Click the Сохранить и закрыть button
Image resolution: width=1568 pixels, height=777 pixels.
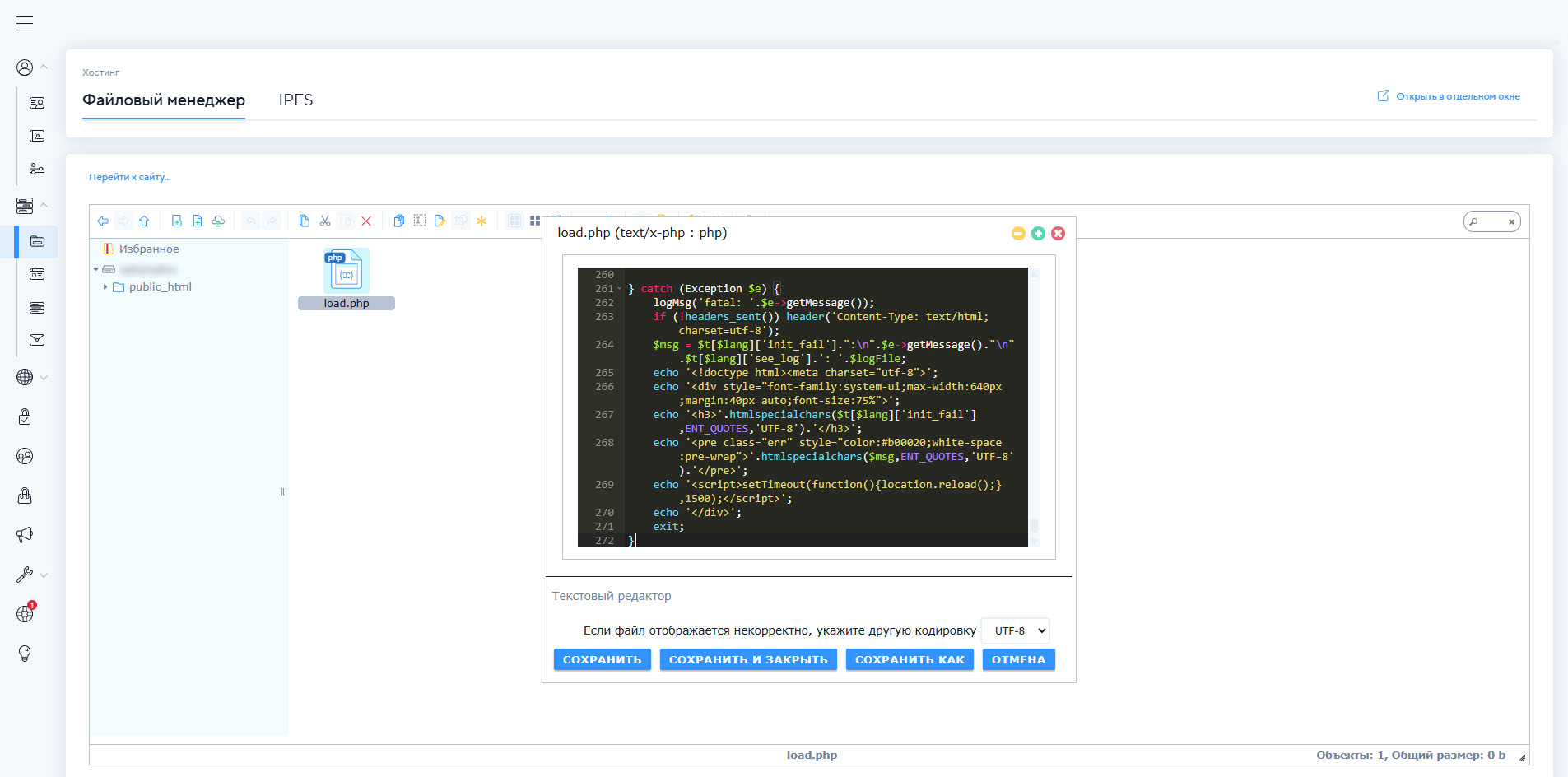pyautogui.click(x=747, y=659)
